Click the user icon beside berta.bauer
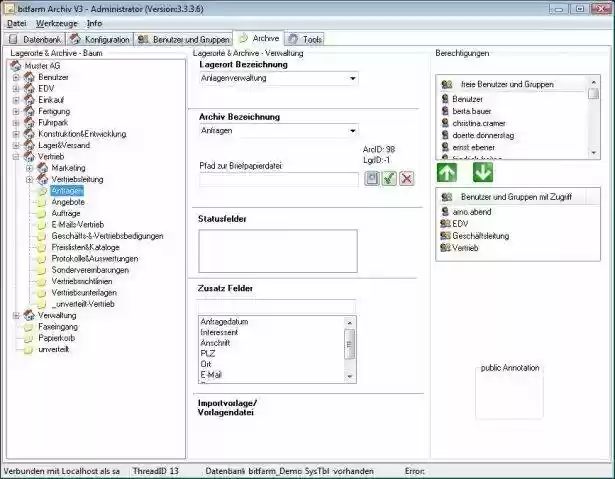The width and height of the screenshot is (615, 479). pos(445,111)
